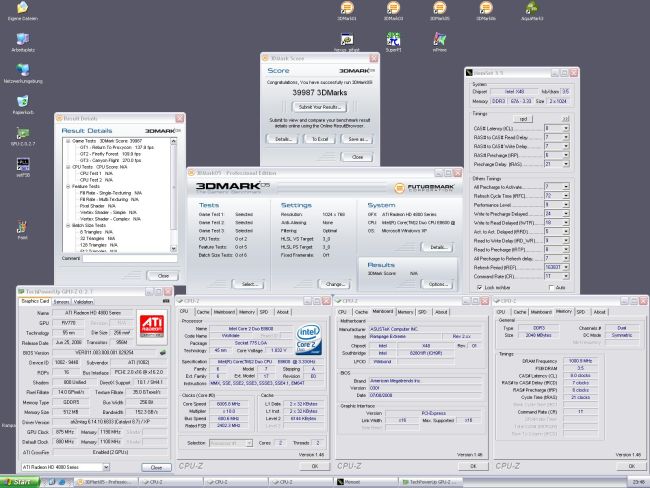Select Graphics Card tab in GPU-Z
Viewport: 650px width, 488px height.
(35, 301)
